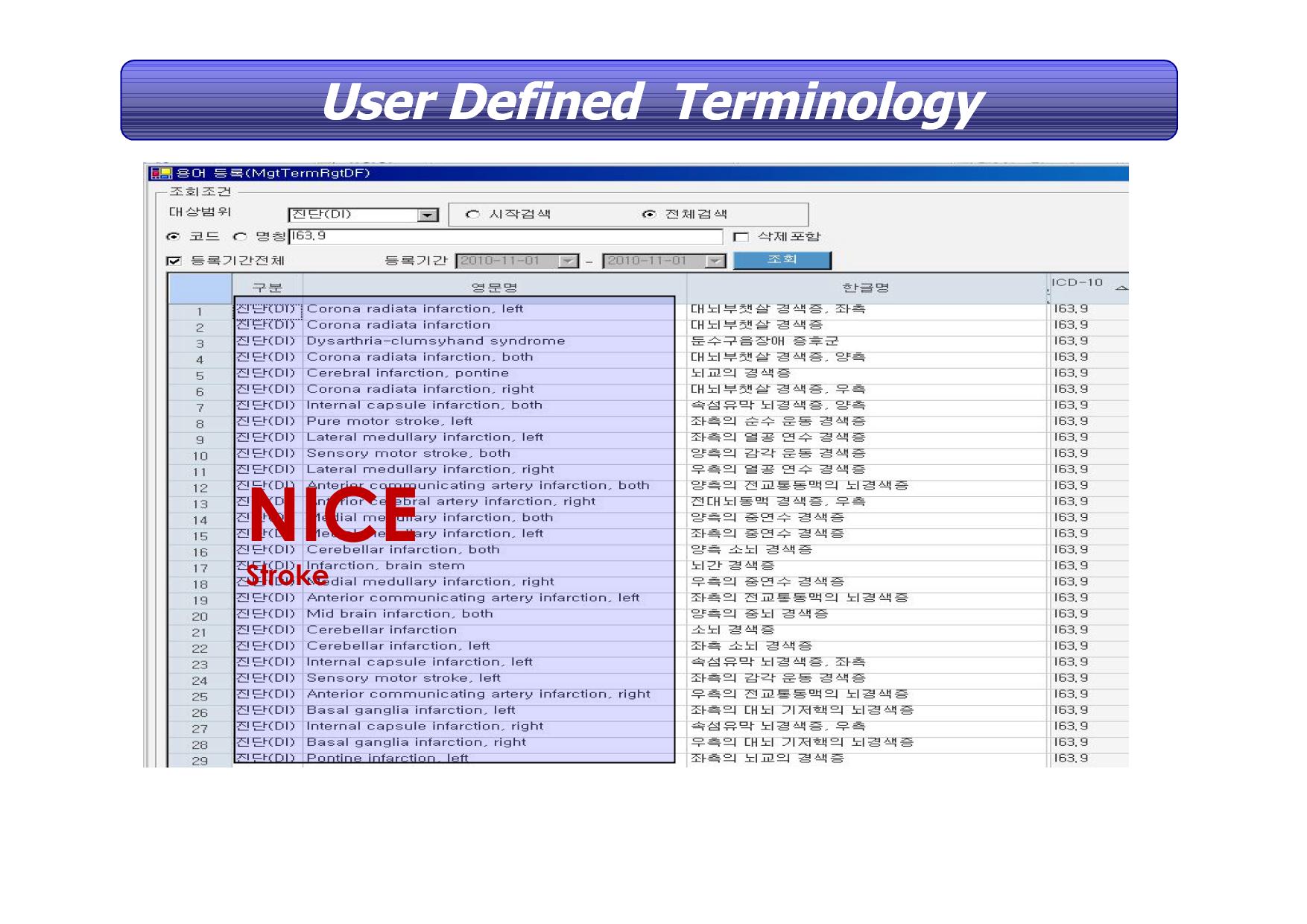Select row header number 1

tap(200, 312)
